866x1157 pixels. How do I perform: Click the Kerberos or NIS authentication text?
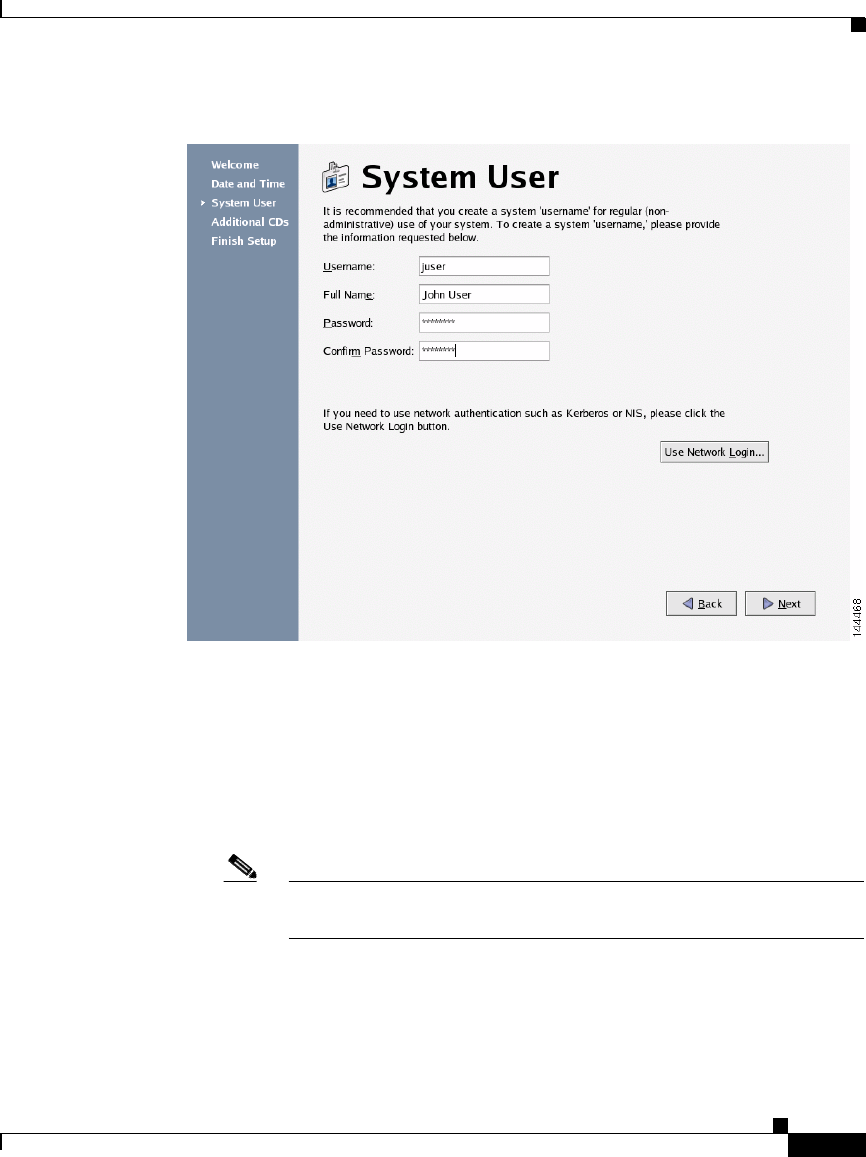coord(524,420)
